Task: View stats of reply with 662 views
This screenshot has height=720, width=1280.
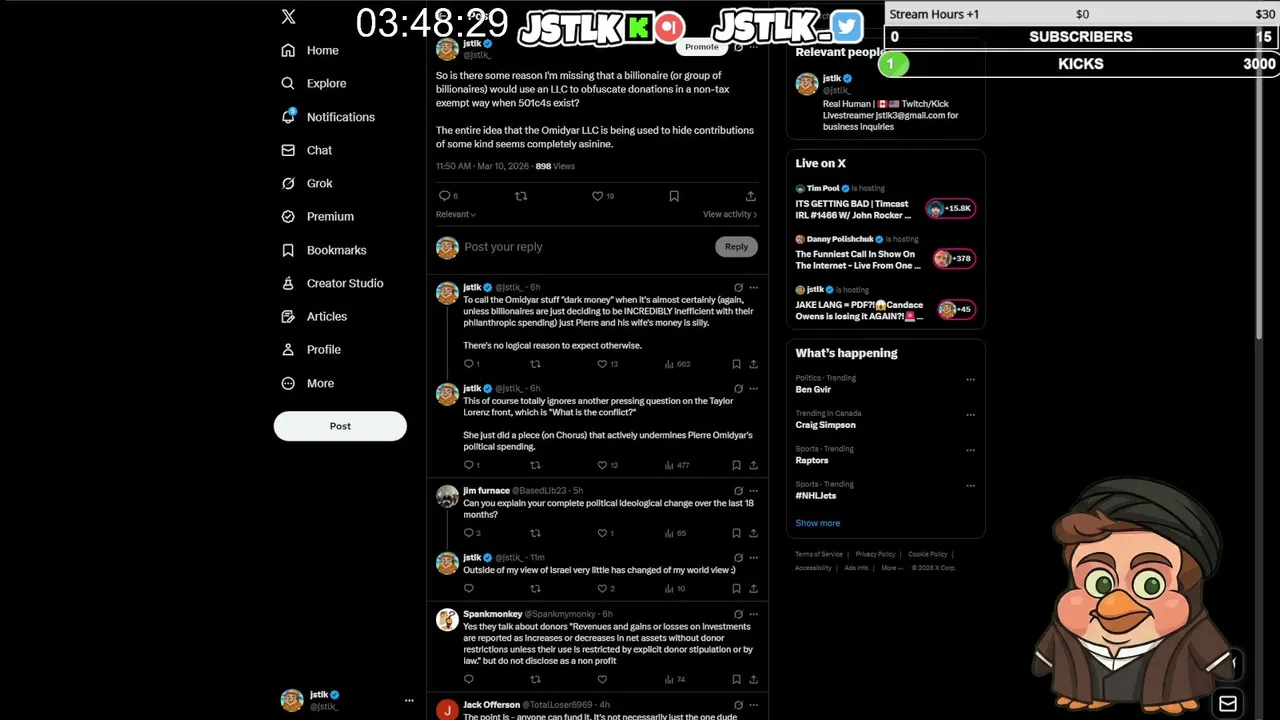Action: [677, 364]
